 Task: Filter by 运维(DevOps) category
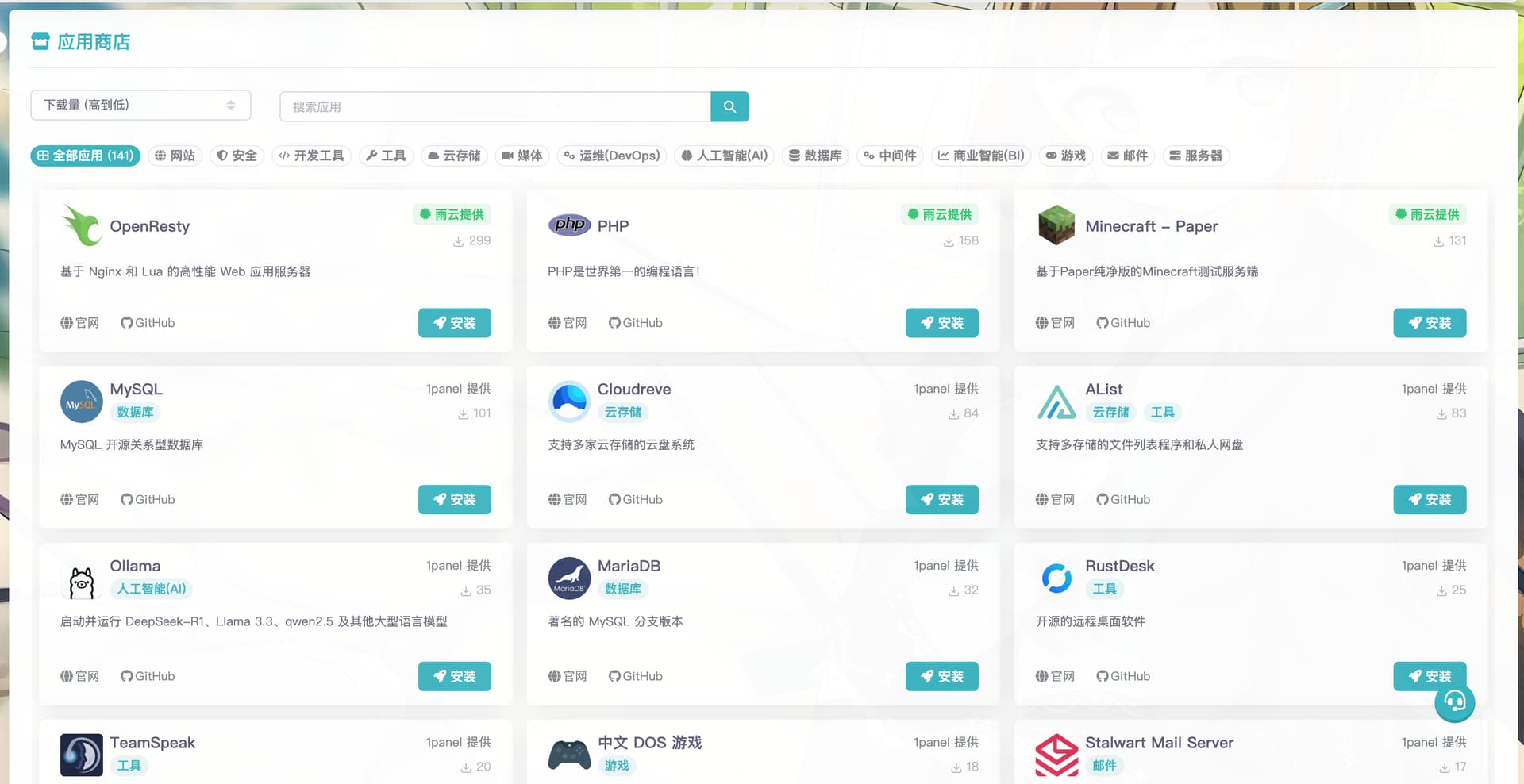coord(612,156)
